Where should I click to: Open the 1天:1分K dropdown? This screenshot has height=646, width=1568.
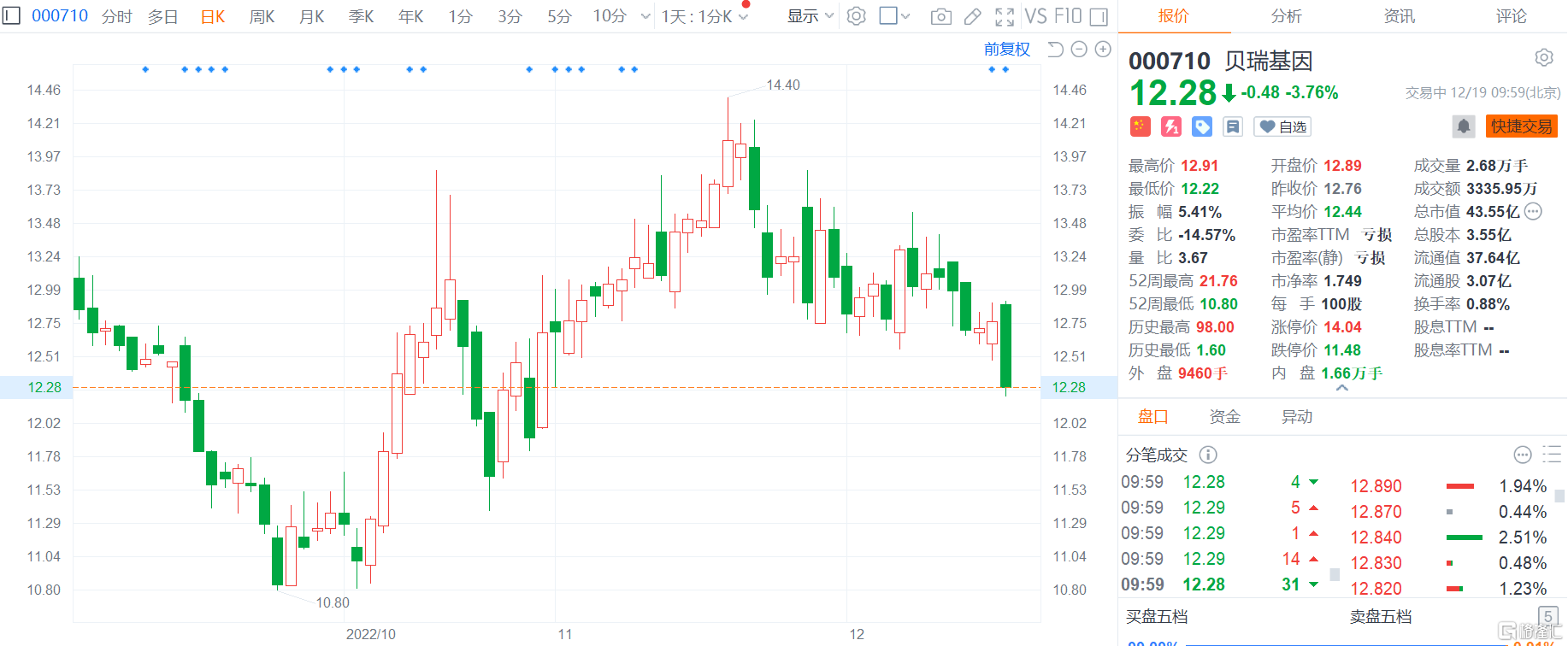(x=704, y=16)
